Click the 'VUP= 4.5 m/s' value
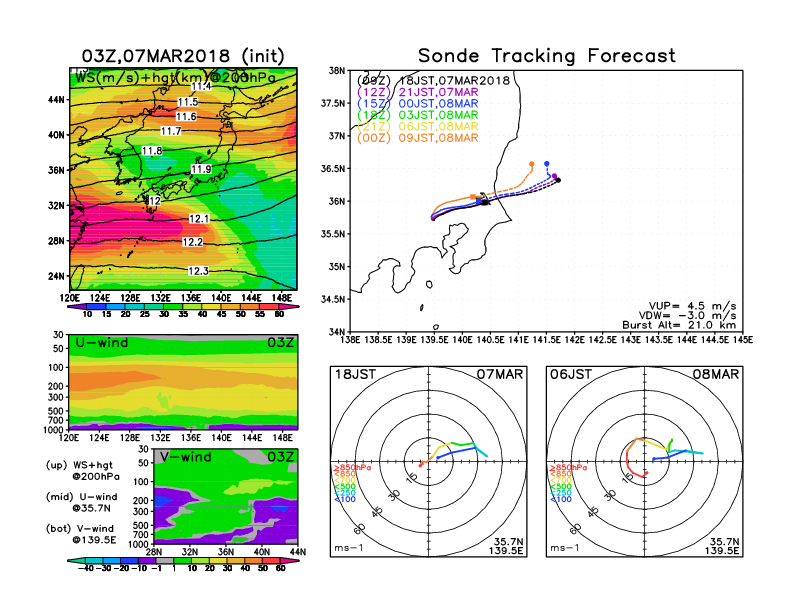Image resolution: width=792 pixels, height=612 pixels. (x=692, y=306)
